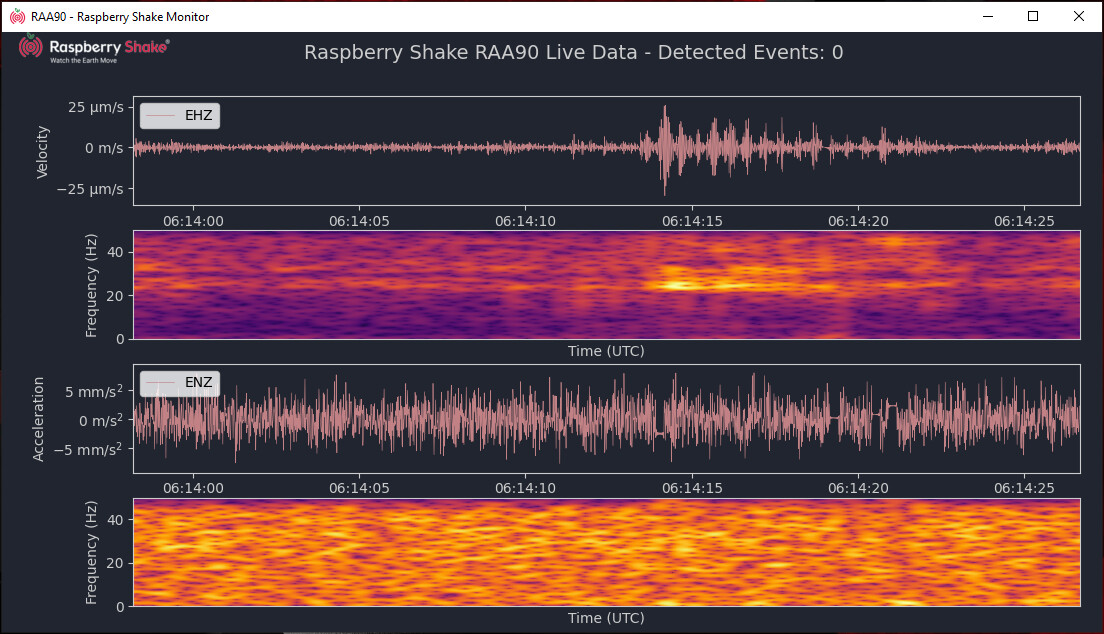Screen dimensions: 1104x634
Task: Click the window title RAA90 text
Action: (120, 16)
